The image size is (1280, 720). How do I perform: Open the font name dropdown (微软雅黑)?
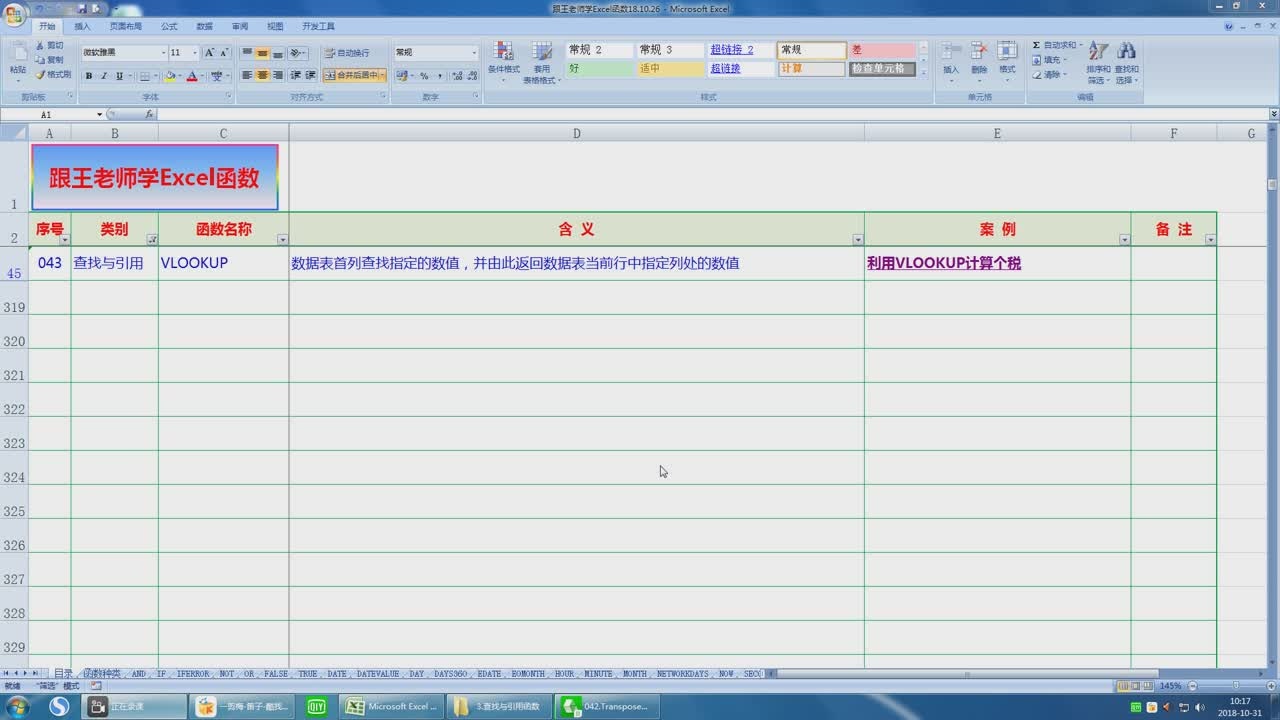click(x=164, y=52)
